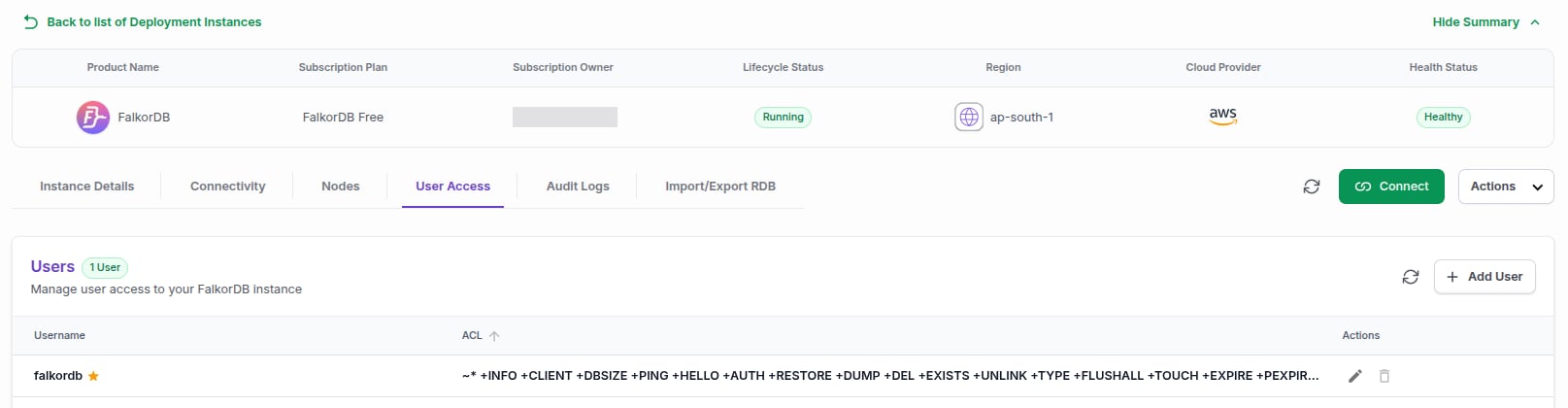Open the Actions dropdown menu
This screenshot has width=1568, height=408.
tap(1506, 187)
